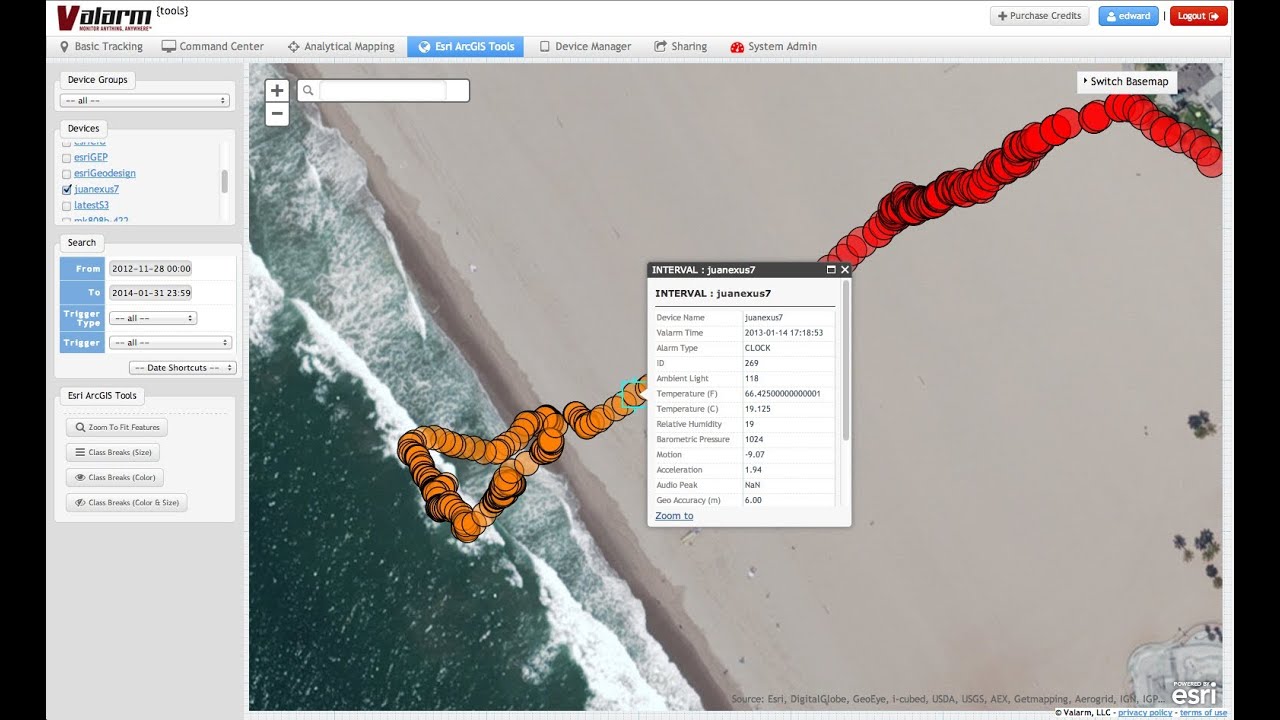This screenshot has height=720, width=1280.
Task: Toggle the latestS3 device checkbox
Action: point(66,205)
